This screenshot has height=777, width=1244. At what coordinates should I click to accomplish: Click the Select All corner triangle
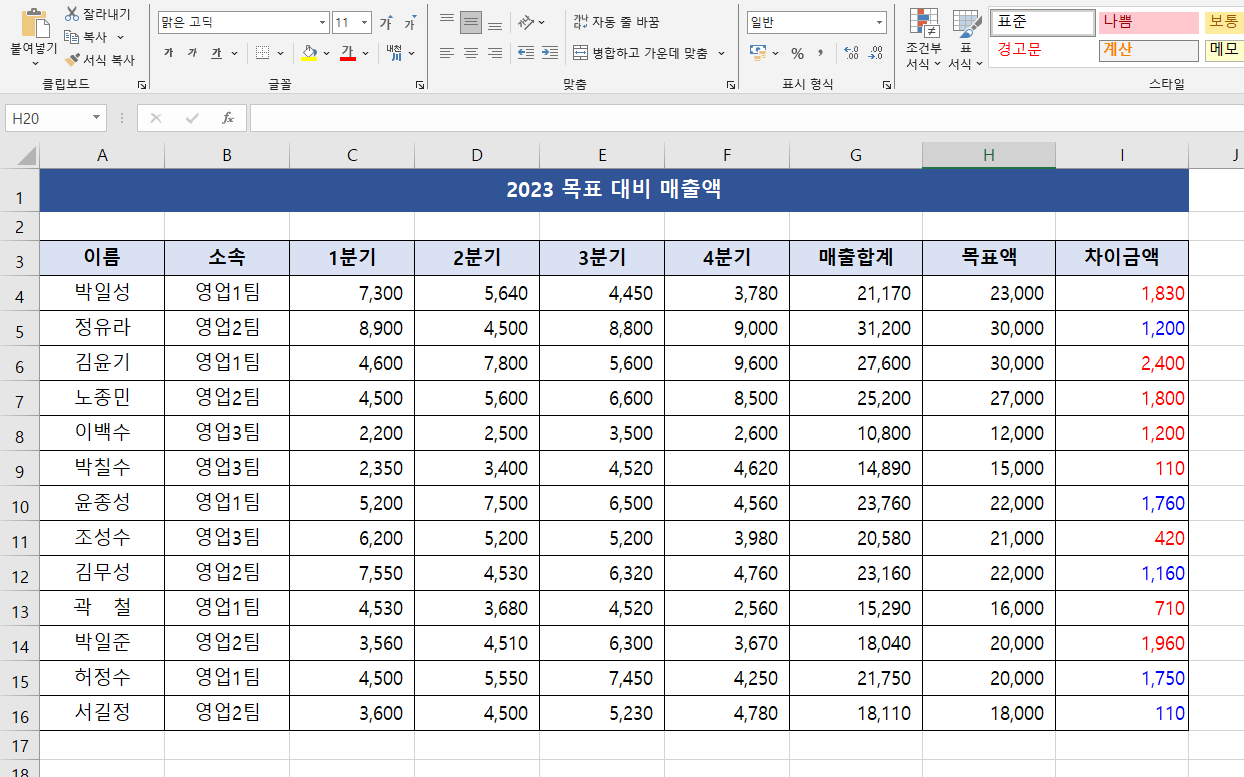(27, 155)
